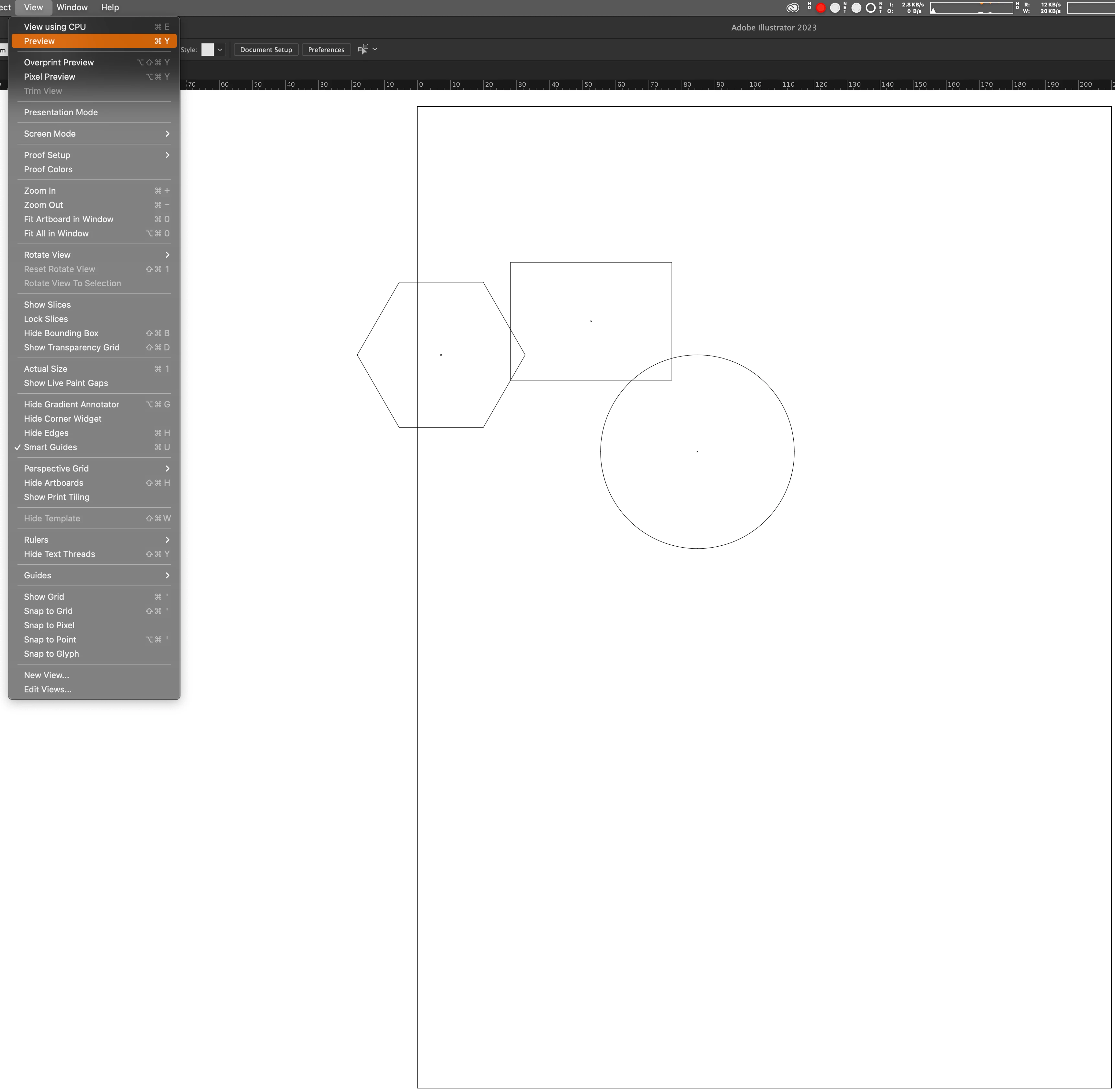Click the Creative Cloud menu bar icon
This screenshot has height=1092, width=1115.
[792, 7]
